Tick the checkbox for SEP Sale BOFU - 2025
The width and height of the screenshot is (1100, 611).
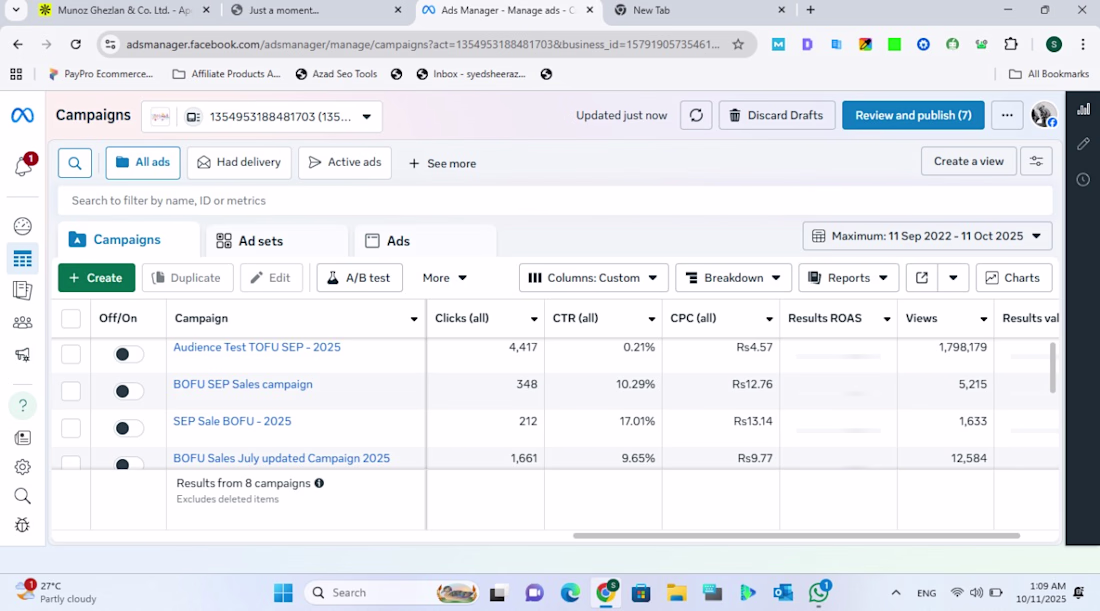[x=71, y=428]
